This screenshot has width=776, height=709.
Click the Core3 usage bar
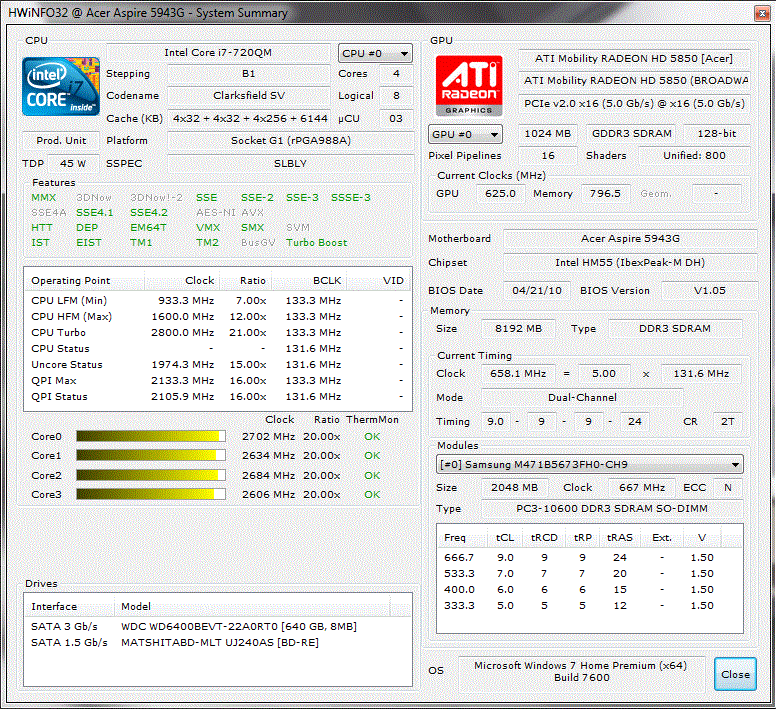click(151, 494)
